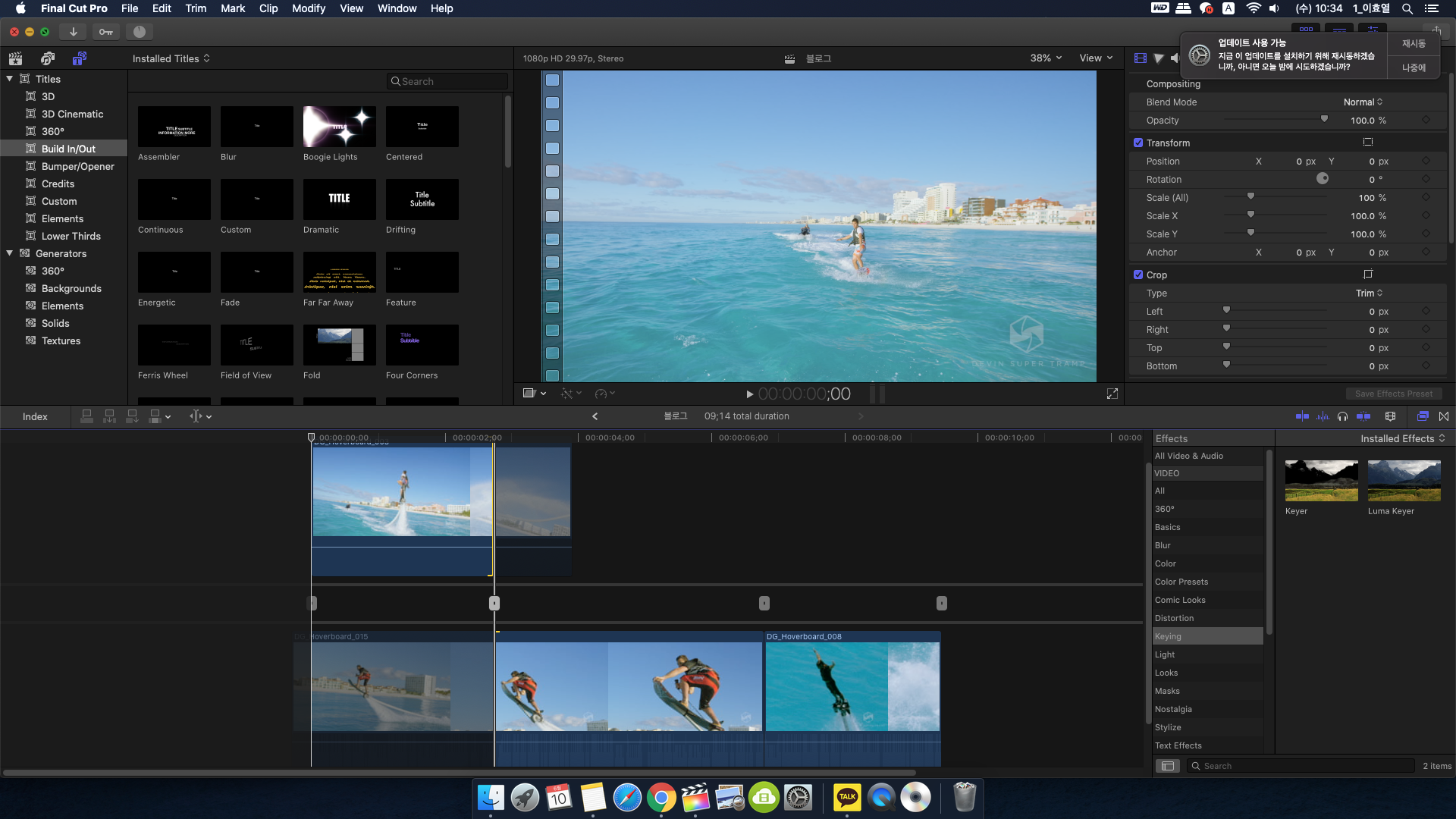The image size is (1456, 819).
Task: Click 나중에 later notification button
Action: pyautogui.click(x=1414, y=67)
